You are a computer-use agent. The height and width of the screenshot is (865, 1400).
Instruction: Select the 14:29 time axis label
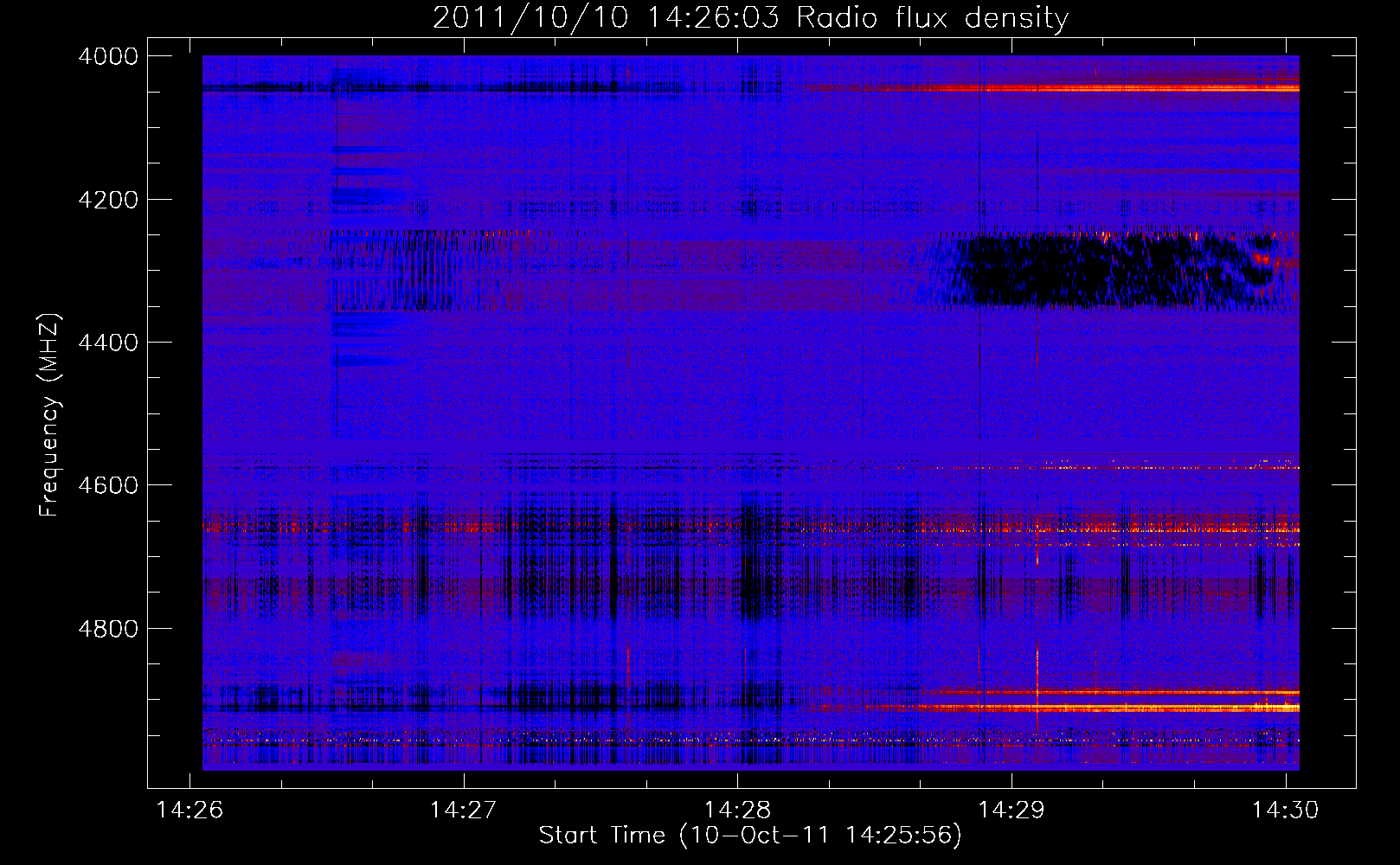pyautogui.click(x=1011, y=810)
